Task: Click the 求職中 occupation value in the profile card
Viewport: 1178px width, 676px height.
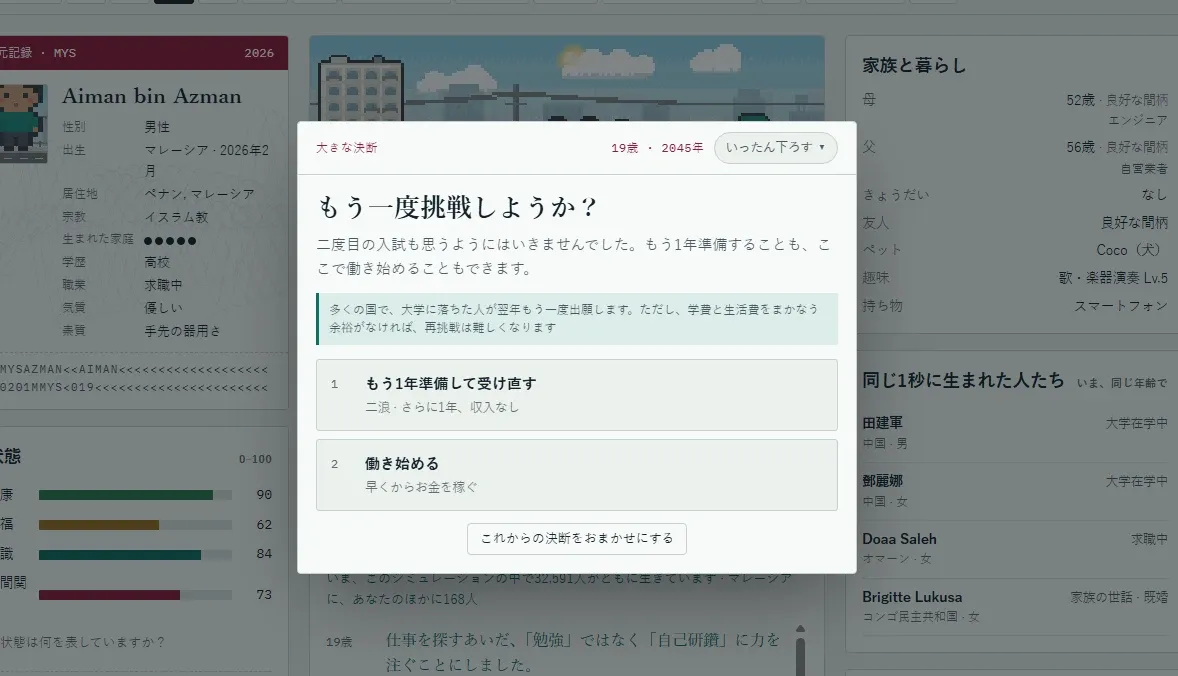Action: (x=163, y=285)
